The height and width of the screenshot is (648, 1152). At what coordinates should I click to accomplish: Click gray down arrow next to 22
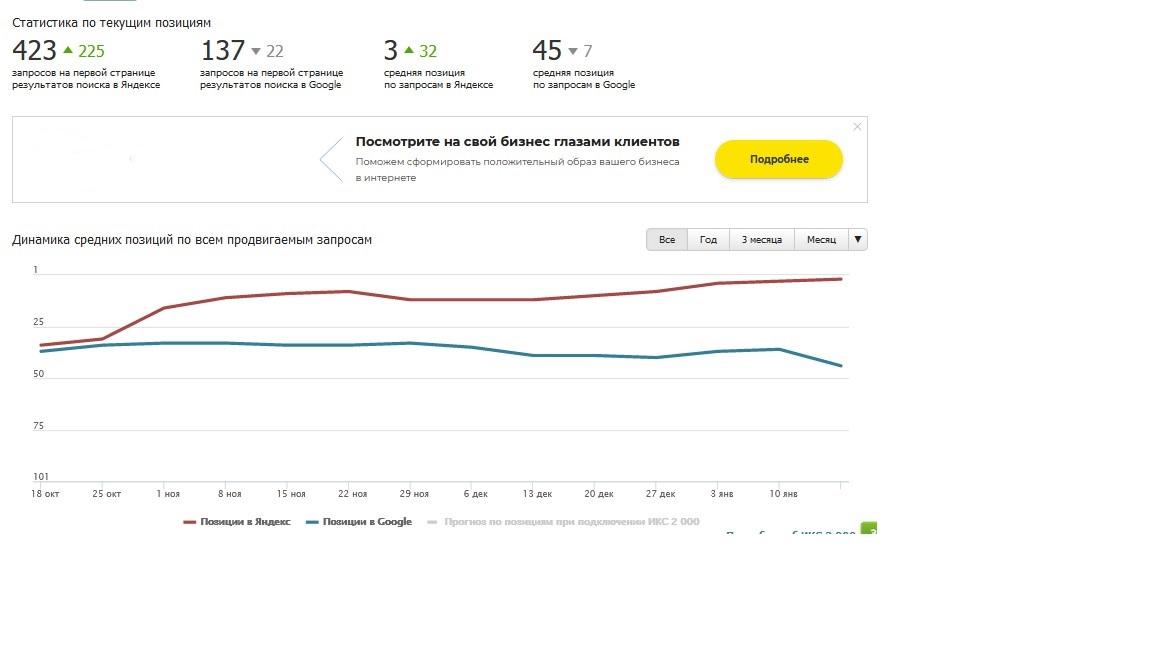click(256, 51)
